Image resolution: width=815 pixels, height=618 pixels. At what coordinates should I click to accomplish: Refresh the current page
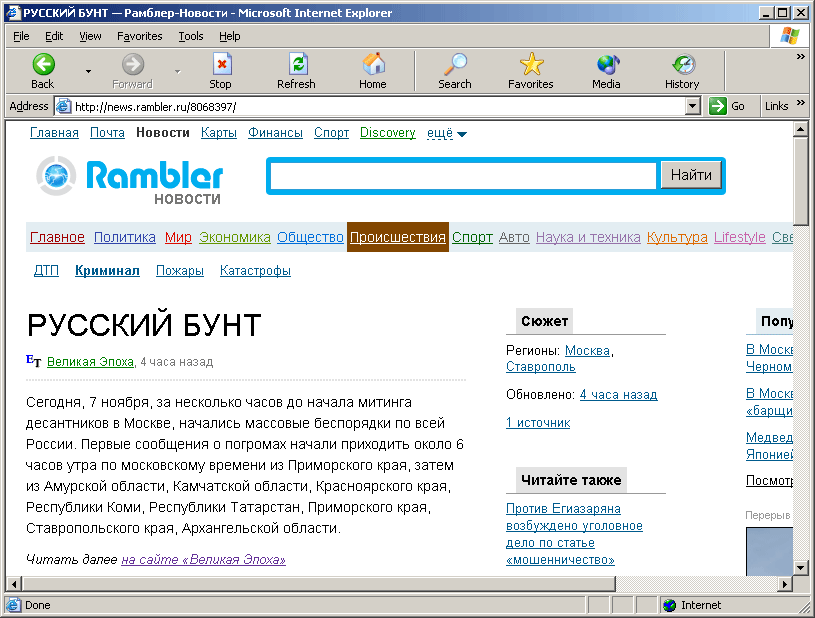pyautogui.click(x=296, y=66)
